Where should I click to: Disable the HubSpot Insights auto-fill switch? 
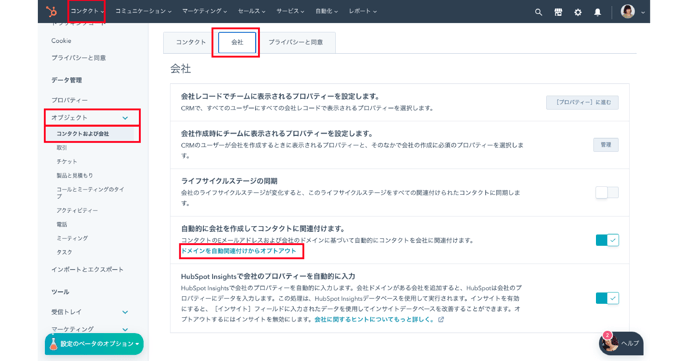[x=607, y=298]
